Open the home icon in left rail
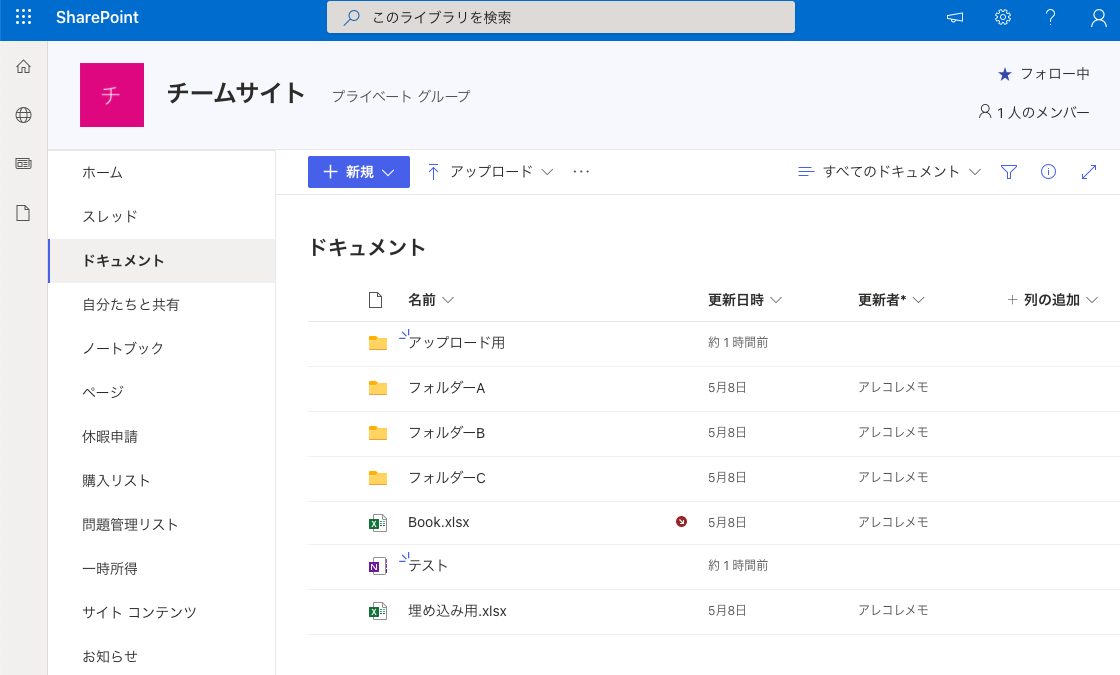Screen dimensions: 1120x675 point(23,67)
